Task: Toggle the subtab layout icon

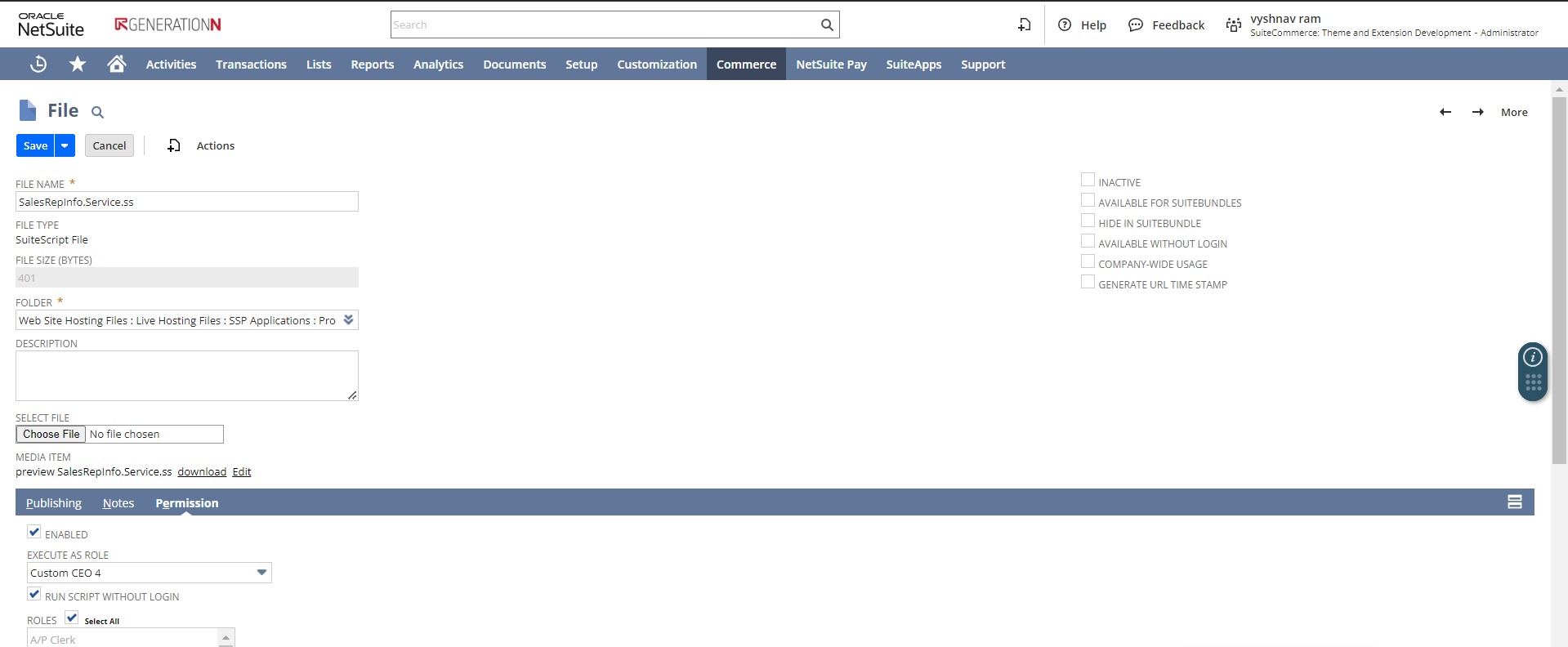Action: (1515, 502)
